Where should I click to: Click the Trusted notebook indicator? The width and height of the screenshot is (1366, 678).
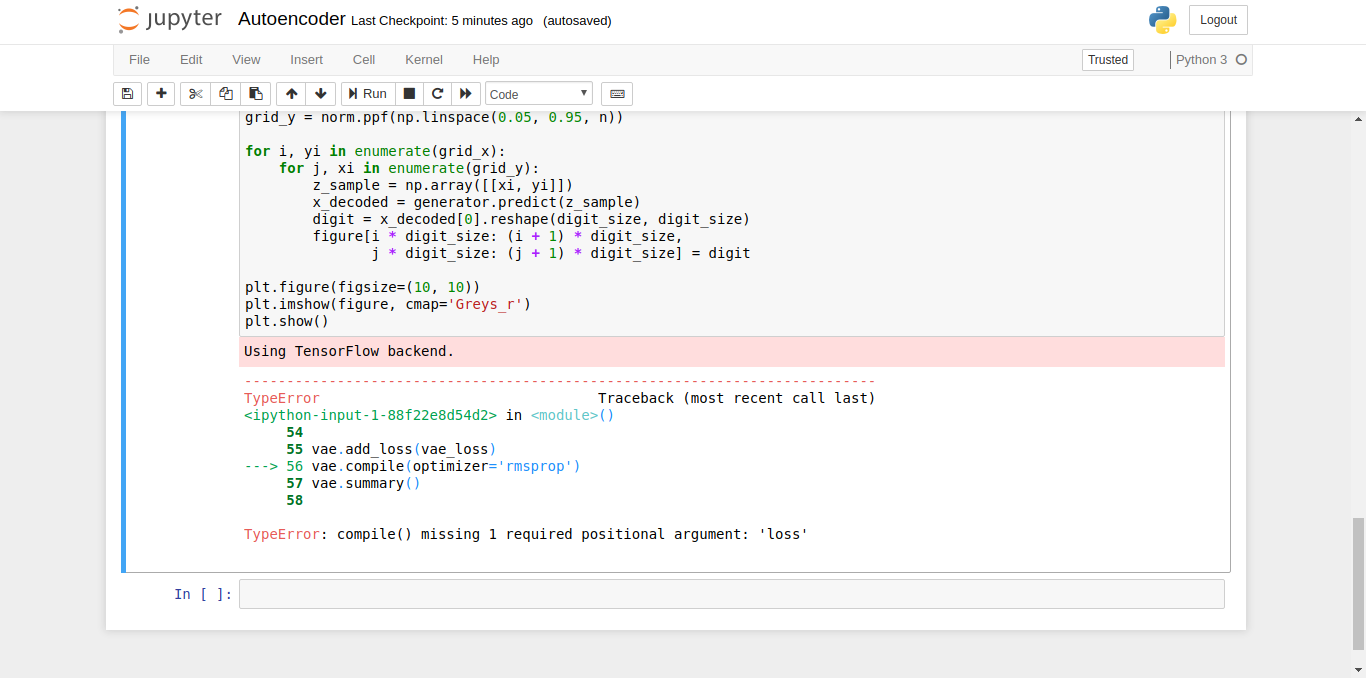tap(1107, 59)
